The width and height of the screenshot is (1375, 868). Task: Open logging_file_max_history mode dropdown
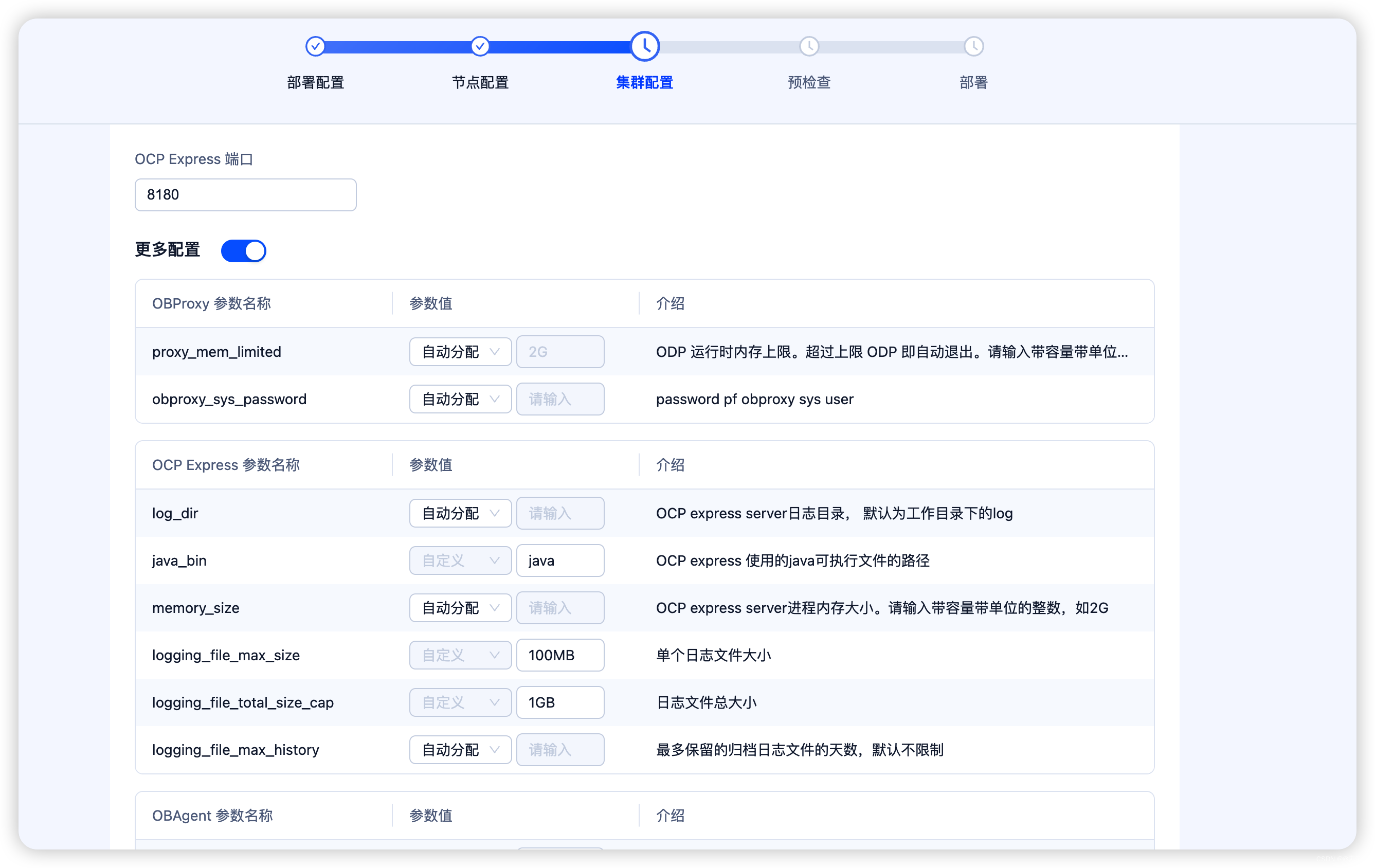pos(460,750)
